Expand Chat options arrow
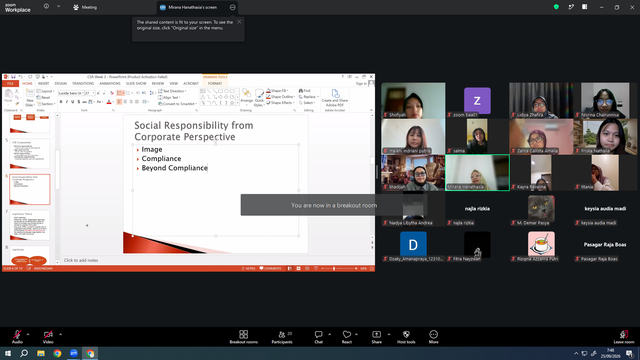640x360 pixels. tap(329, 334)
